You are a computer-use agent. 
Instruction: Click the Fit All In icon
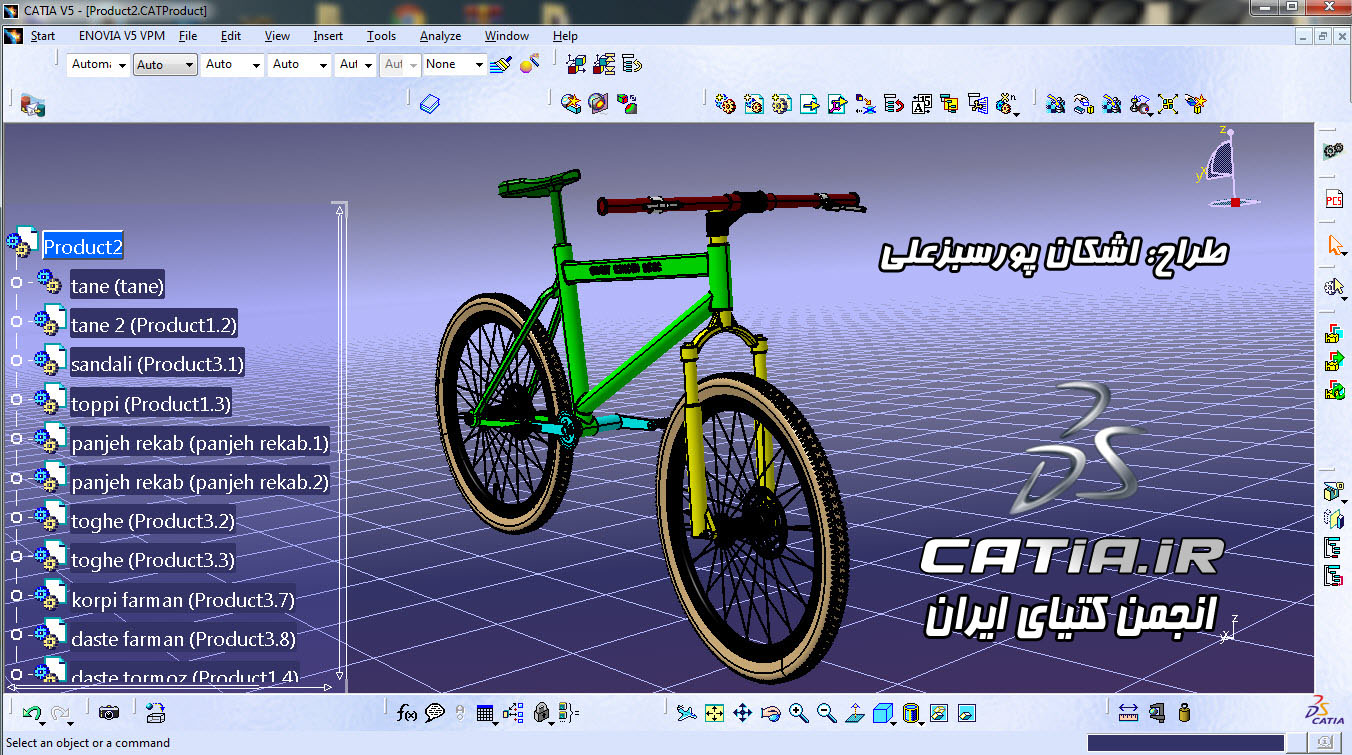714,712
